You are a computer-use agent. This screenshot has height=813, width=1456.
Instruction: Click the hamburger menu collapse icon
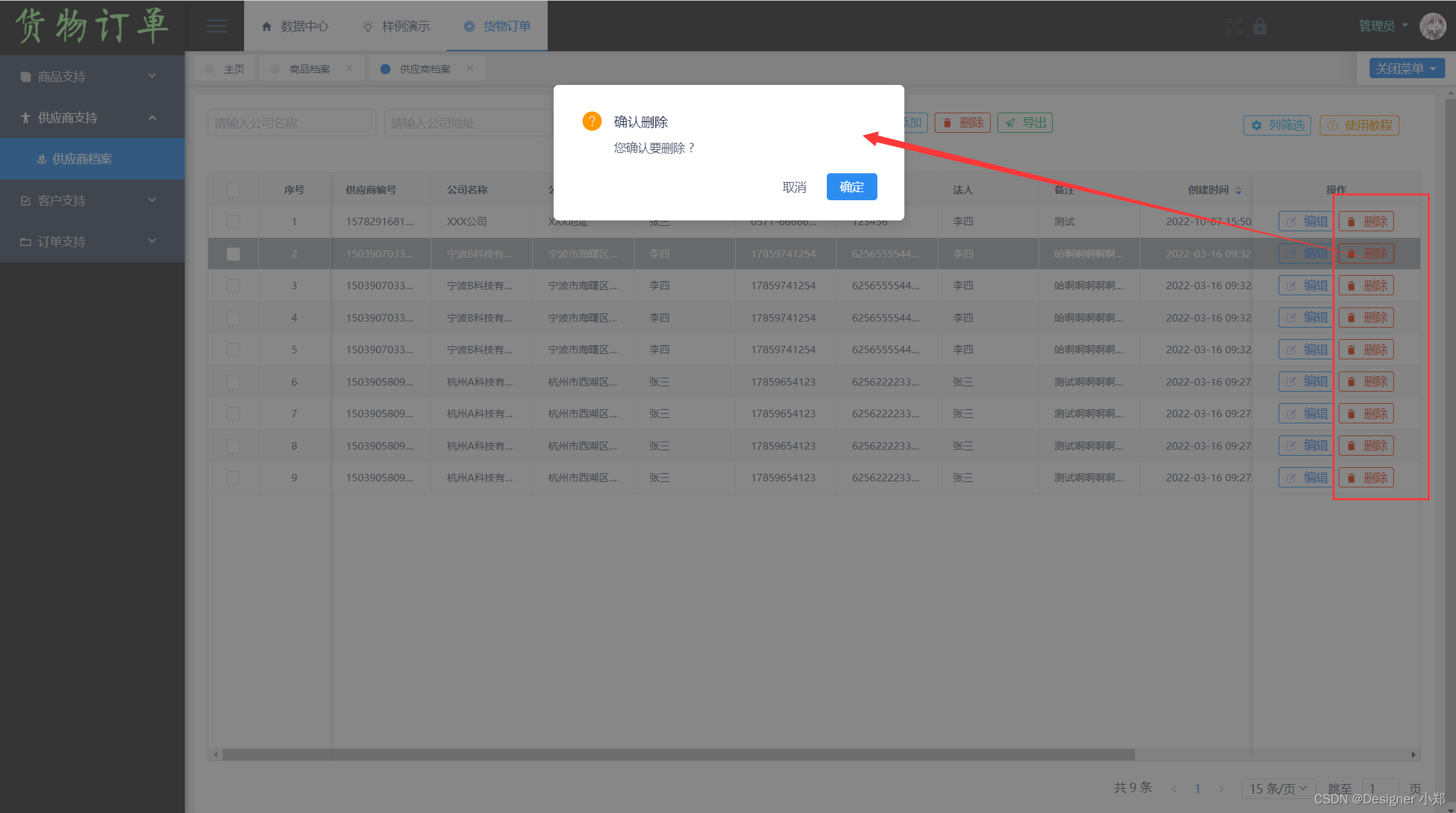216,26
